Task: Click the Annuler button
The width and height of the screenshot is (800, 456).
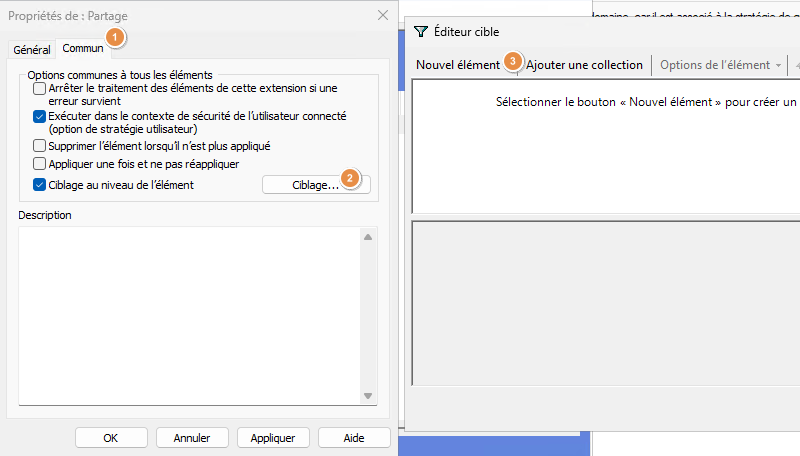Action: coord(191,438)
